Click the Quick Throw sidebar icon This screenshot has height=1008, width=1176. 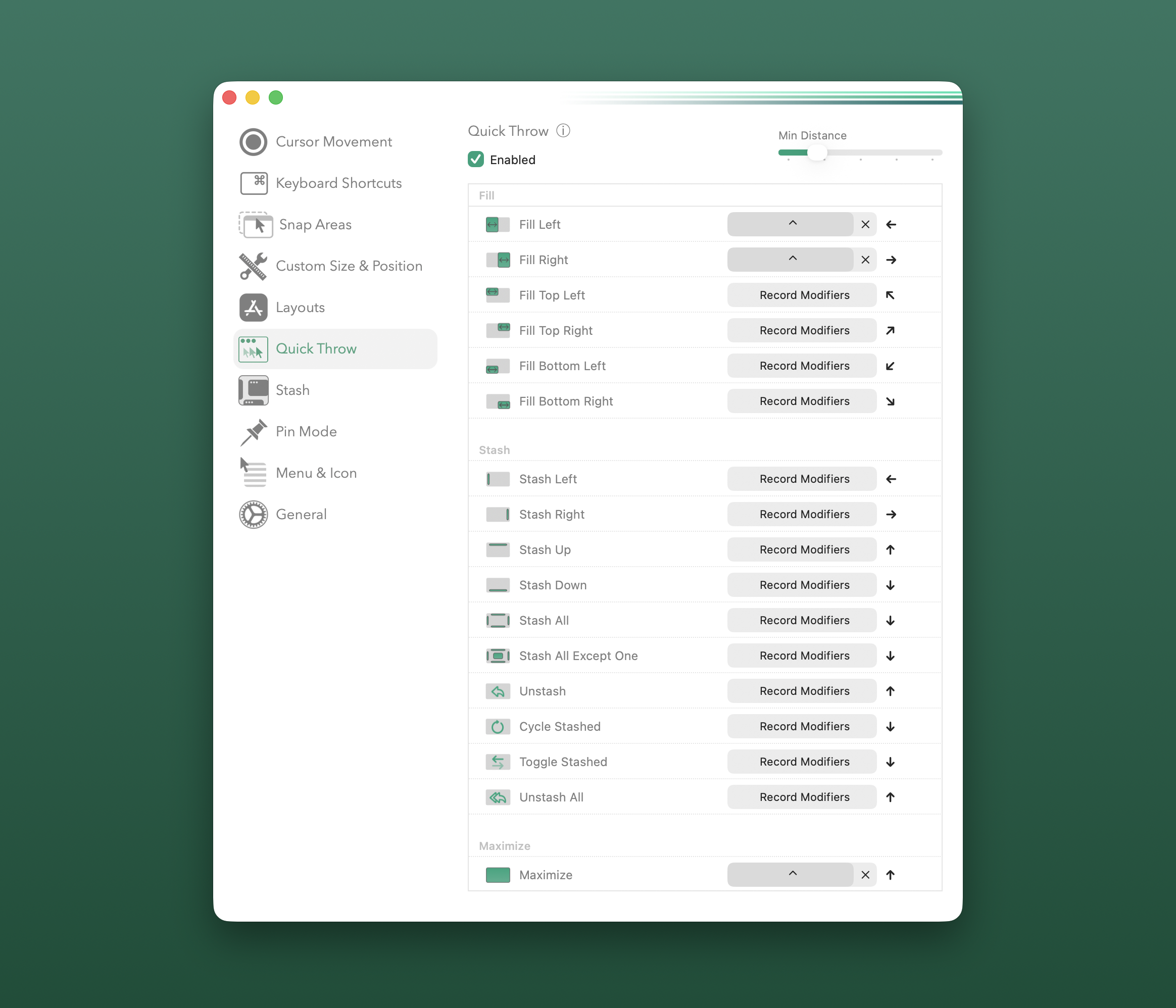[253, 349]
